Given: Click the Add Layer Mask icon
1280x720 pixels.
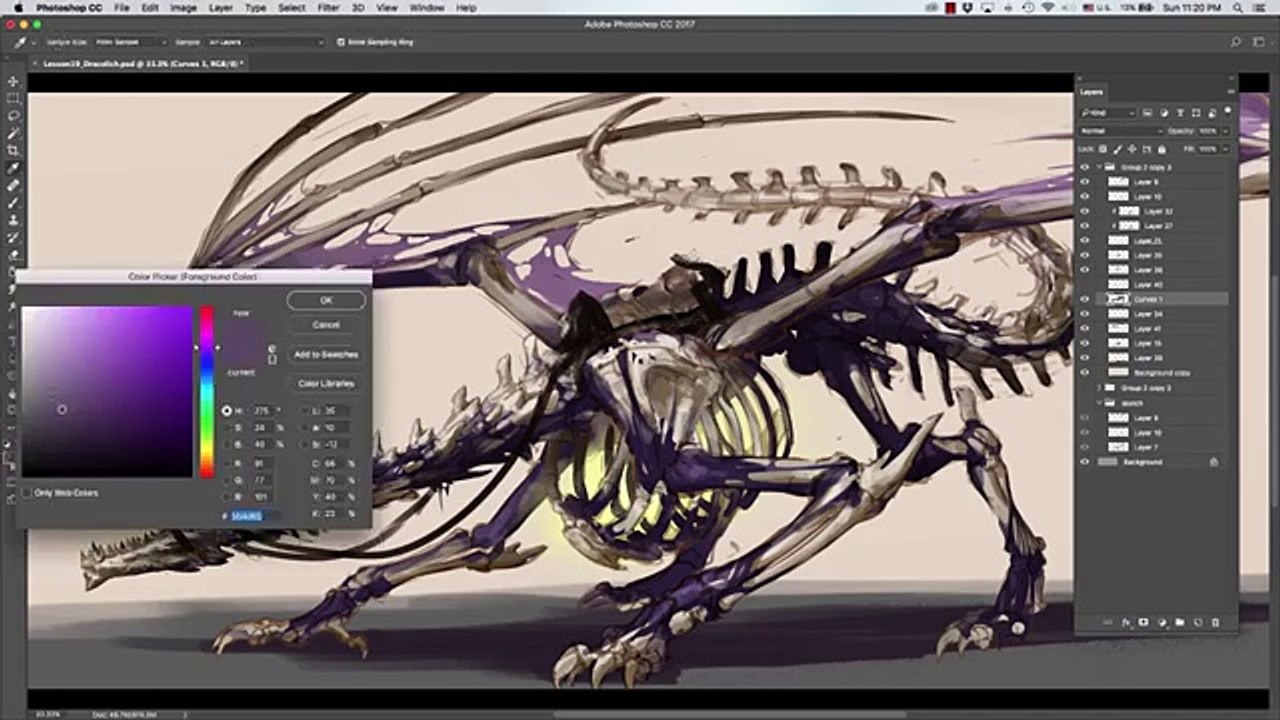Looking at the screenshot, I should 1143,622.
